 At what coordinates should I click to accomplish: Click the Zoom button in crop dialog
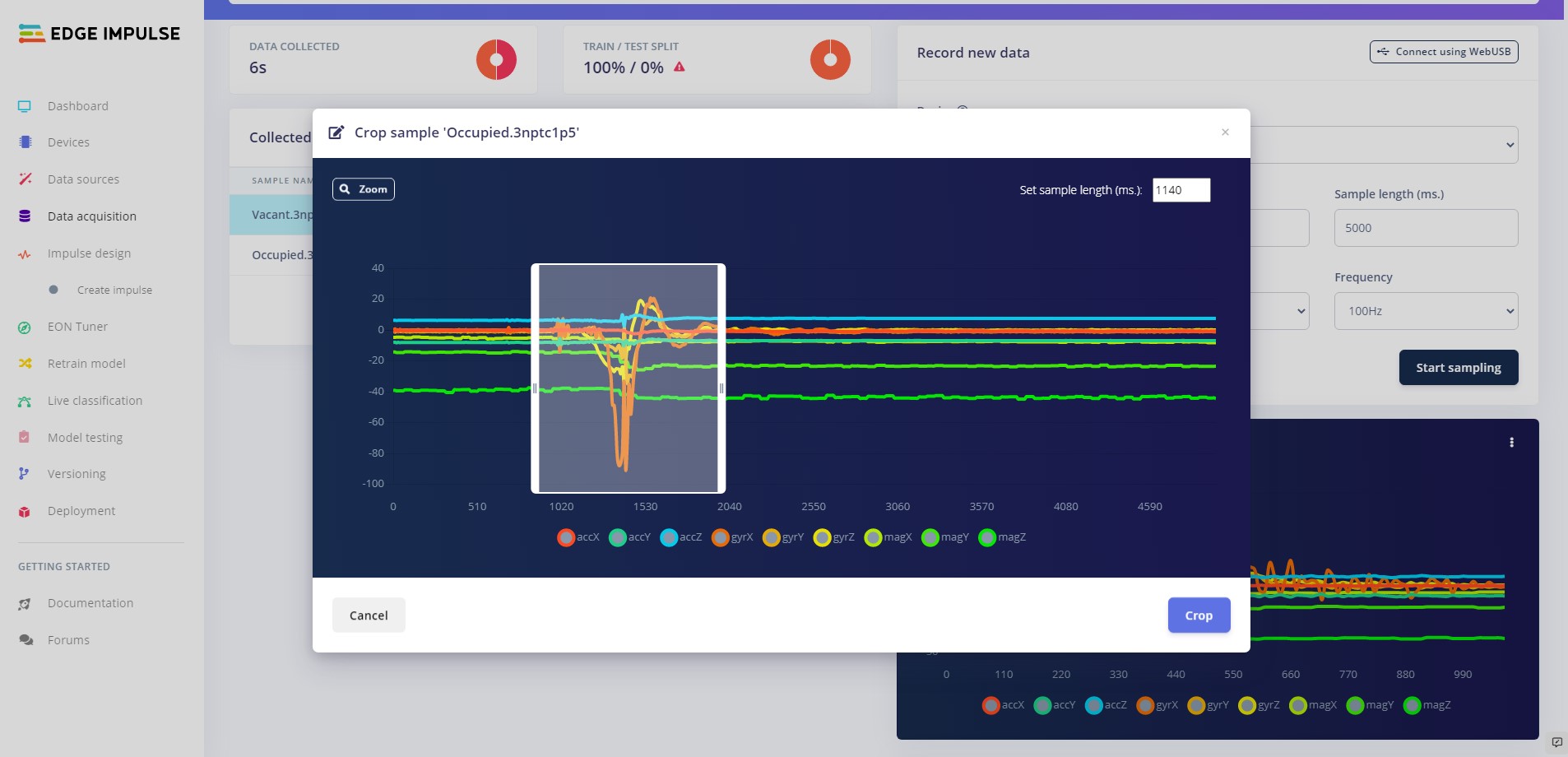point(364,189)
